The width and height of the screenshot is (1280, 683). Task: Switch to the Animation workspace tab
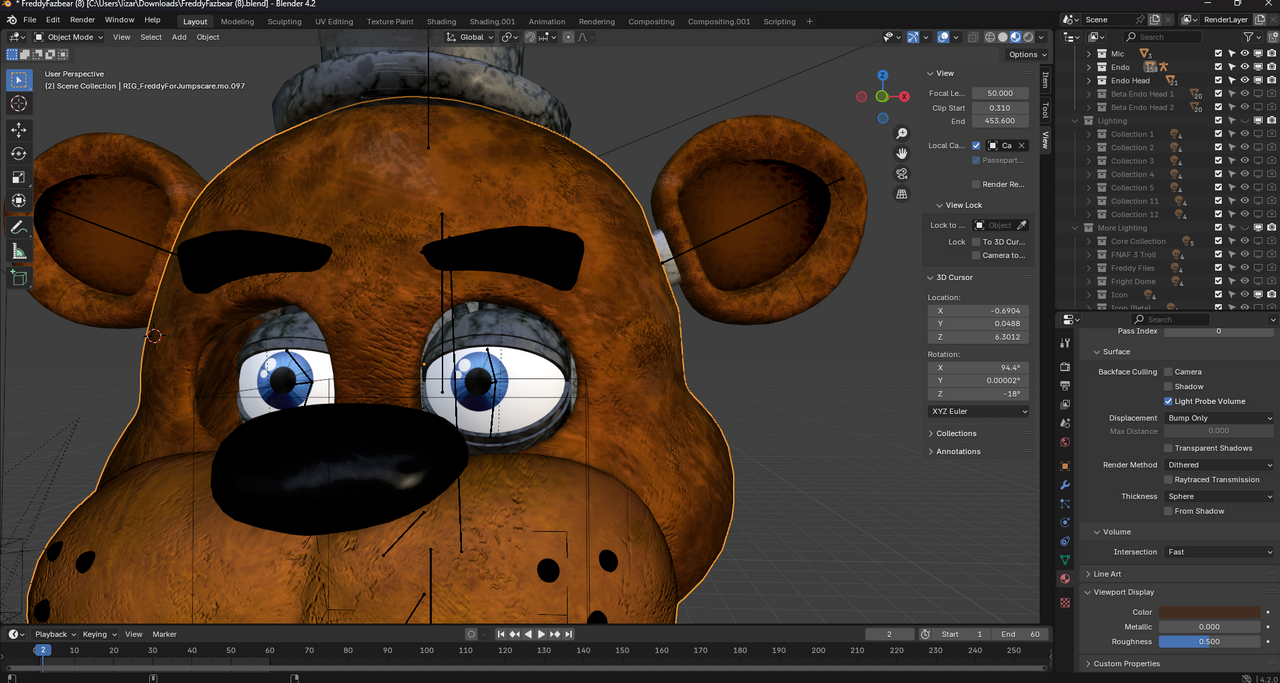[x=546, y=21]
